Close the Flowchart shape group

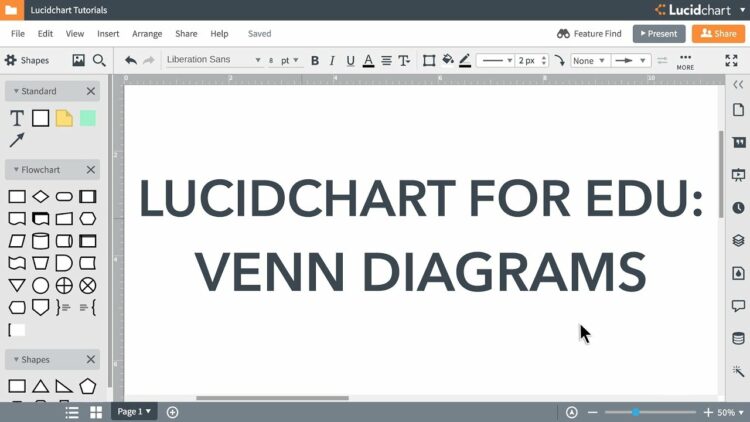(90, 169)
